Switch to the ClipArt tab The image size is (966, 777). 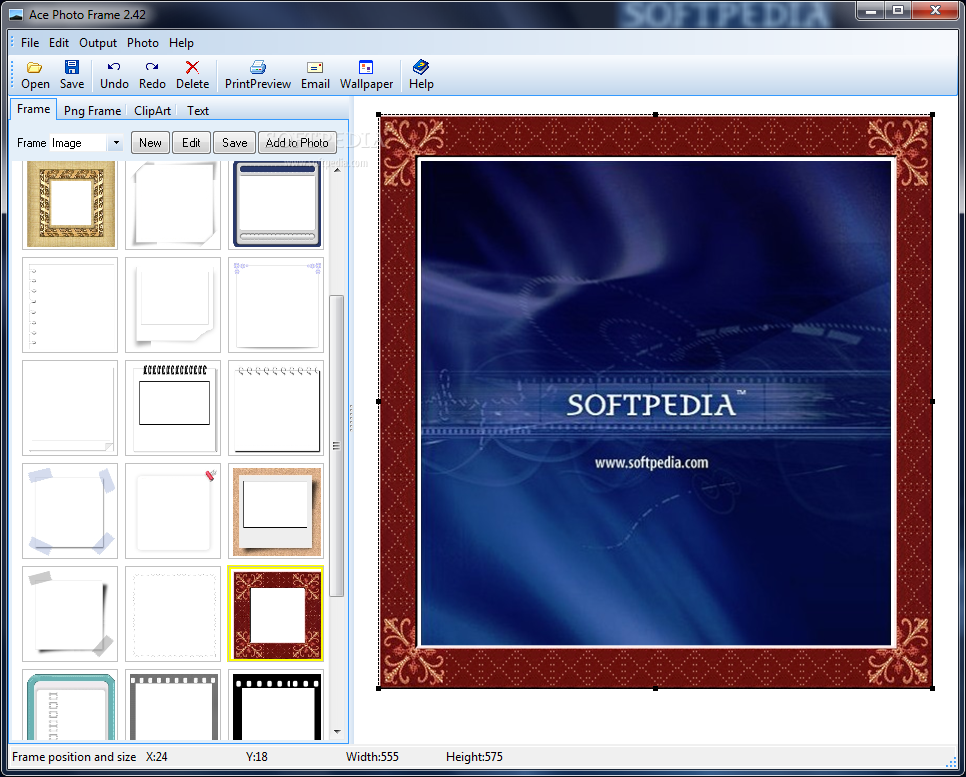click(x=152, y=111)
